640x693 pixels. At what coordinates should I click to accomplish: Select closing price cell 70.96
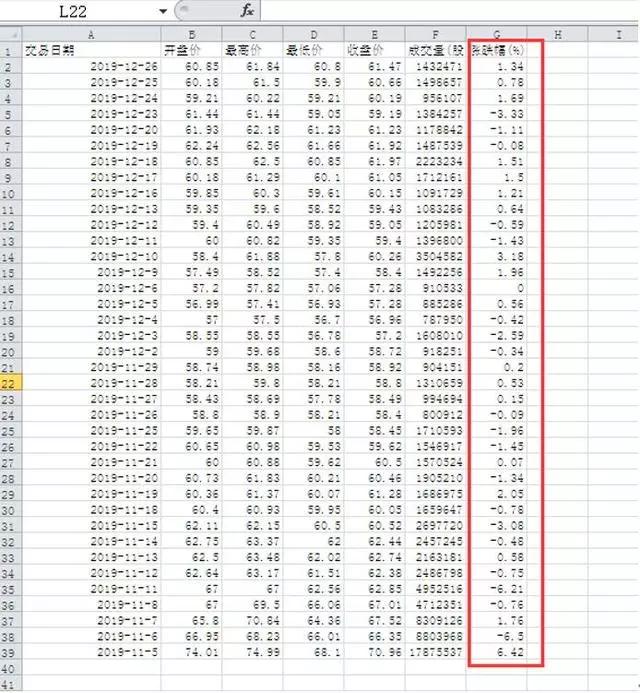[374, 652]
